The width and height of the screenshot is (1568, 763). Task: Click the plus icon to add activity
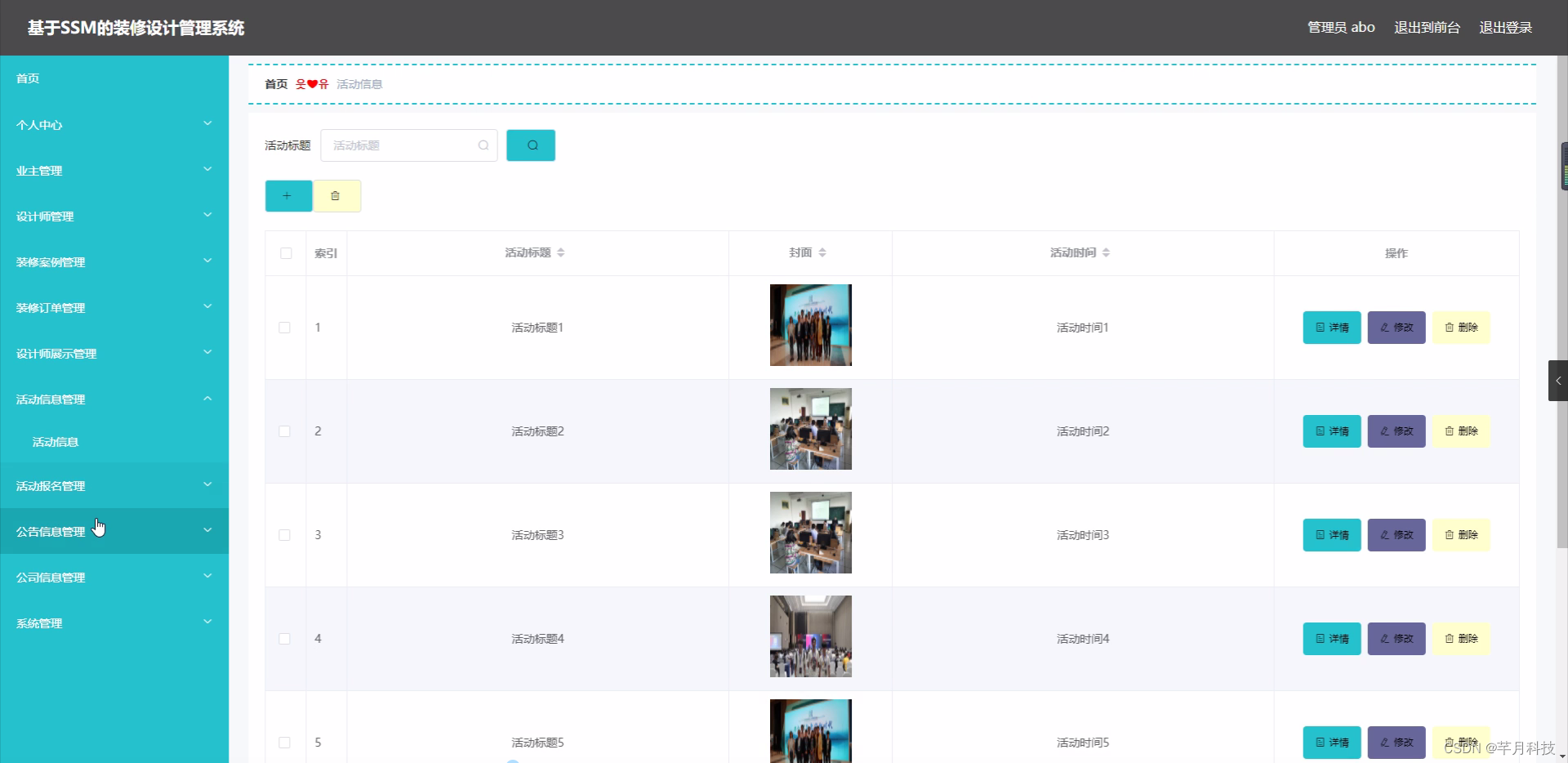point(287,196)
